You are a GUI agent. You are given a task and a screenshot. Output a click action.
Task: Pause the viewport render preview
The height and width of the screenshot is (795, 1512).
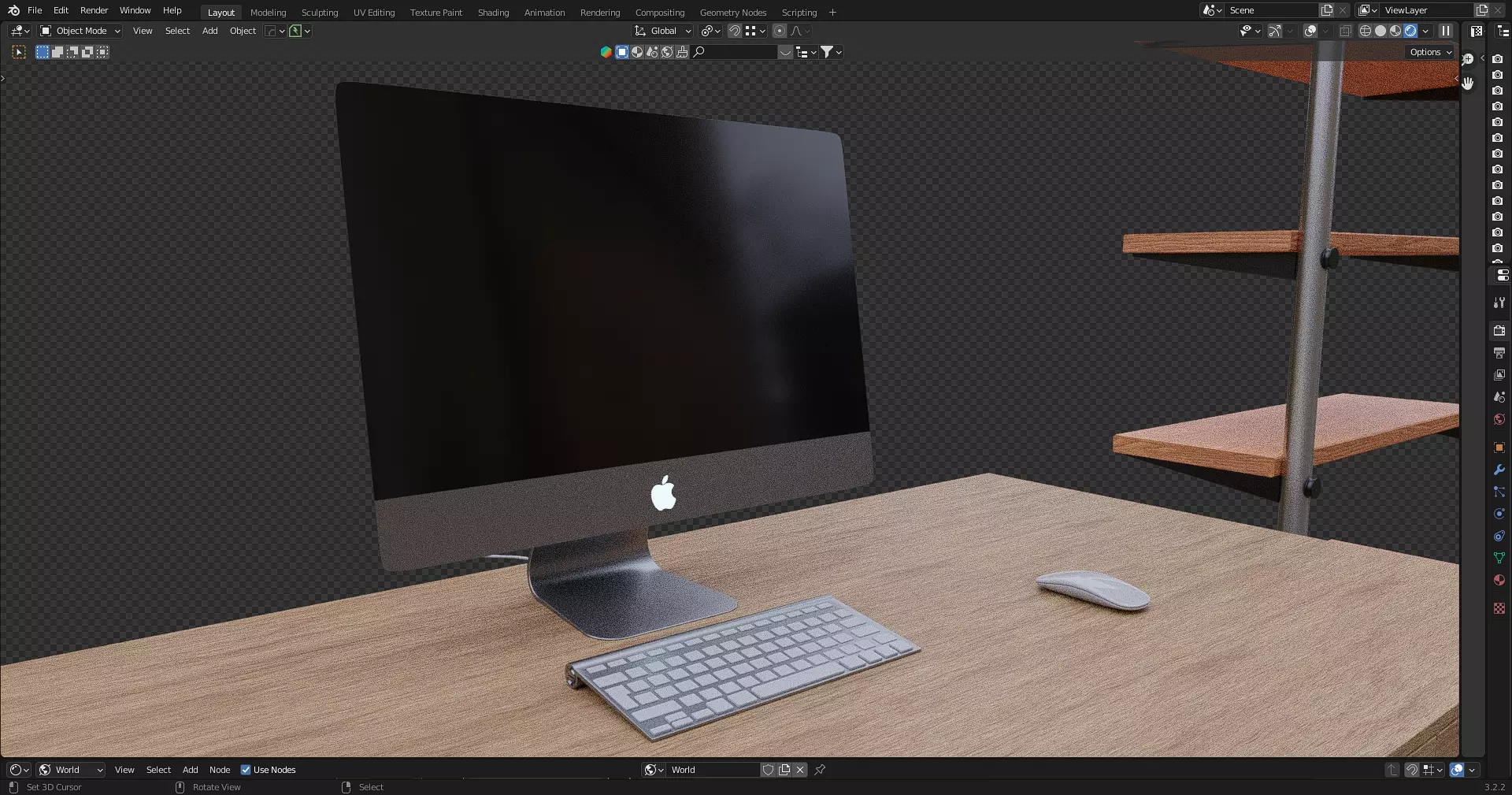[x=1446, y=31]
